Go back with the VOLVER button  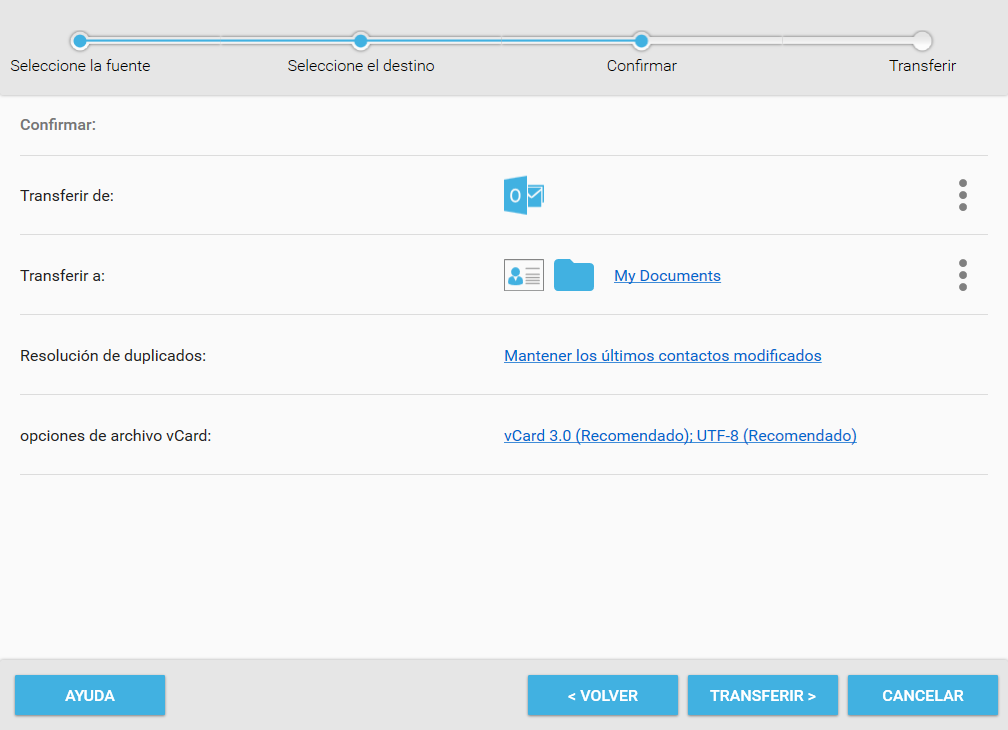coord(602,696)
